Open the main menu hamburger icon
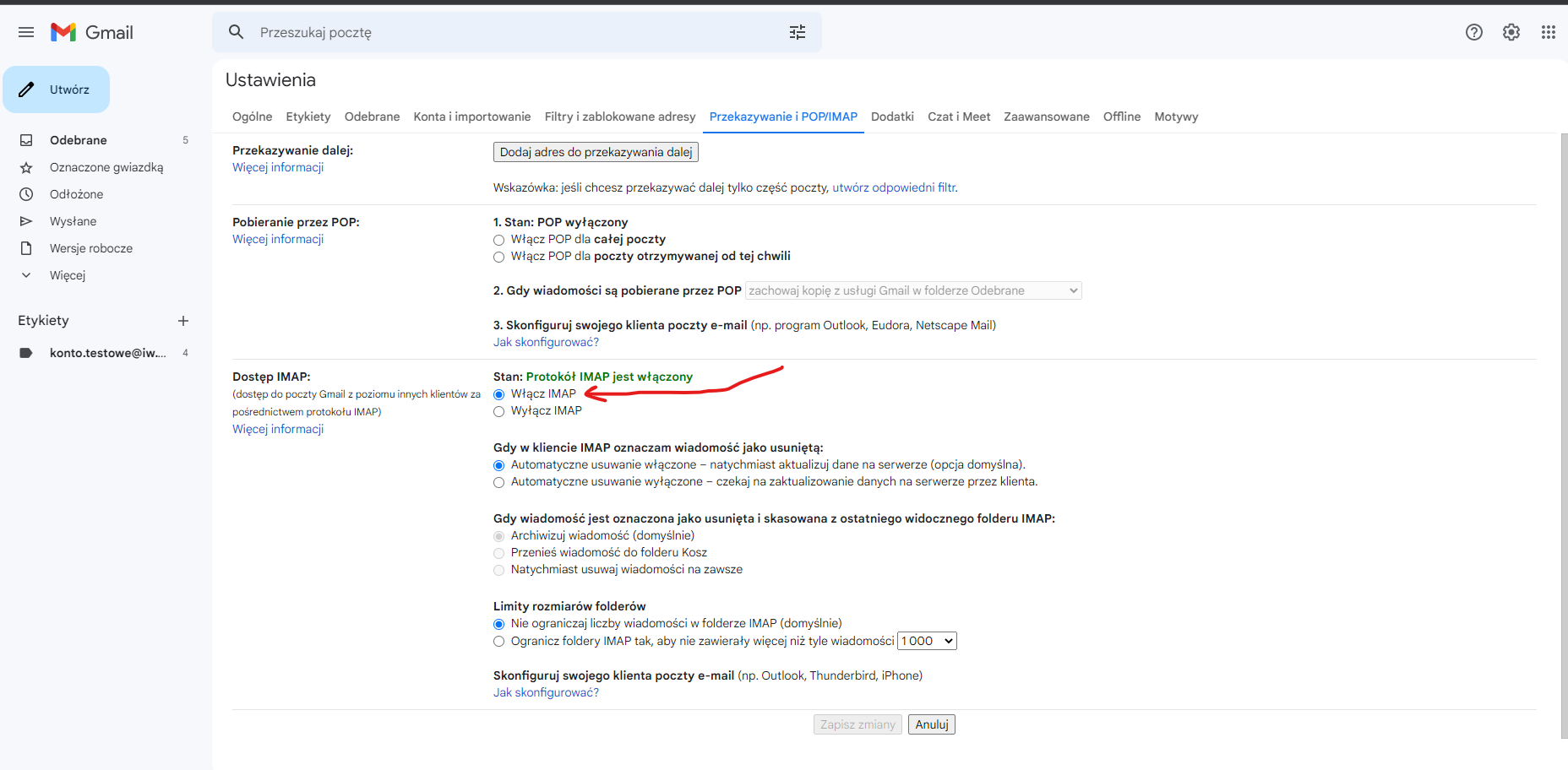The width and height of the screenshot is (1568, 770). coord(26,32)
